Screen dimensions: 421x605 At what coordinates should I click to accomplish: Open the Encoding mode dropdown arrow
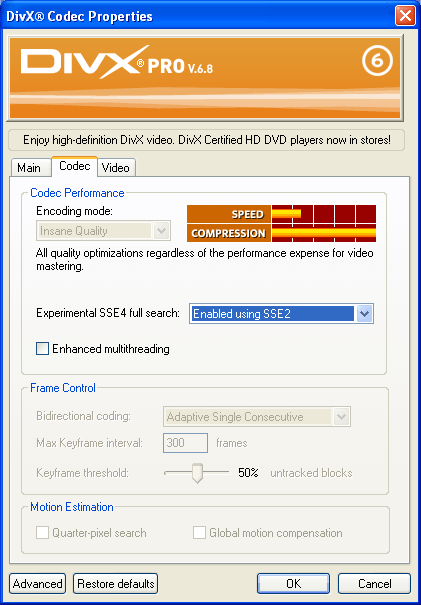coord(161,231)
